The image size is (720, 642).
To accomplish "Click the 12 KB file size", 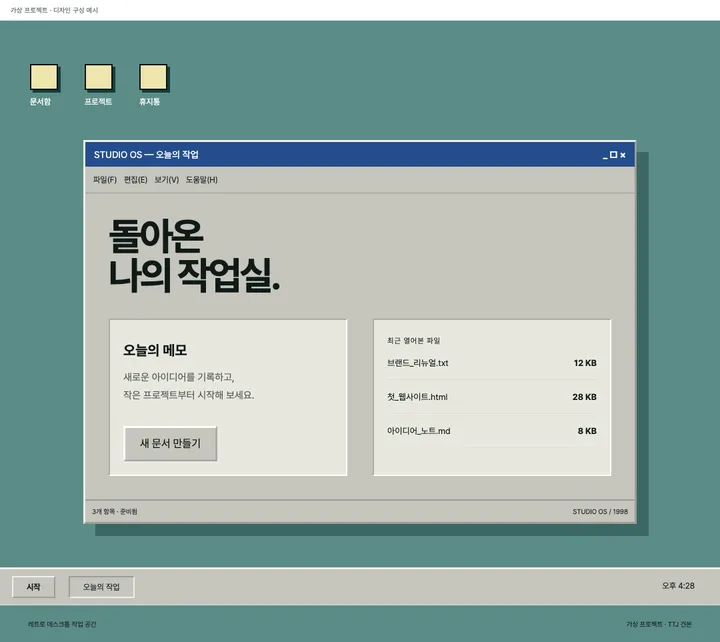I will 585,363.
